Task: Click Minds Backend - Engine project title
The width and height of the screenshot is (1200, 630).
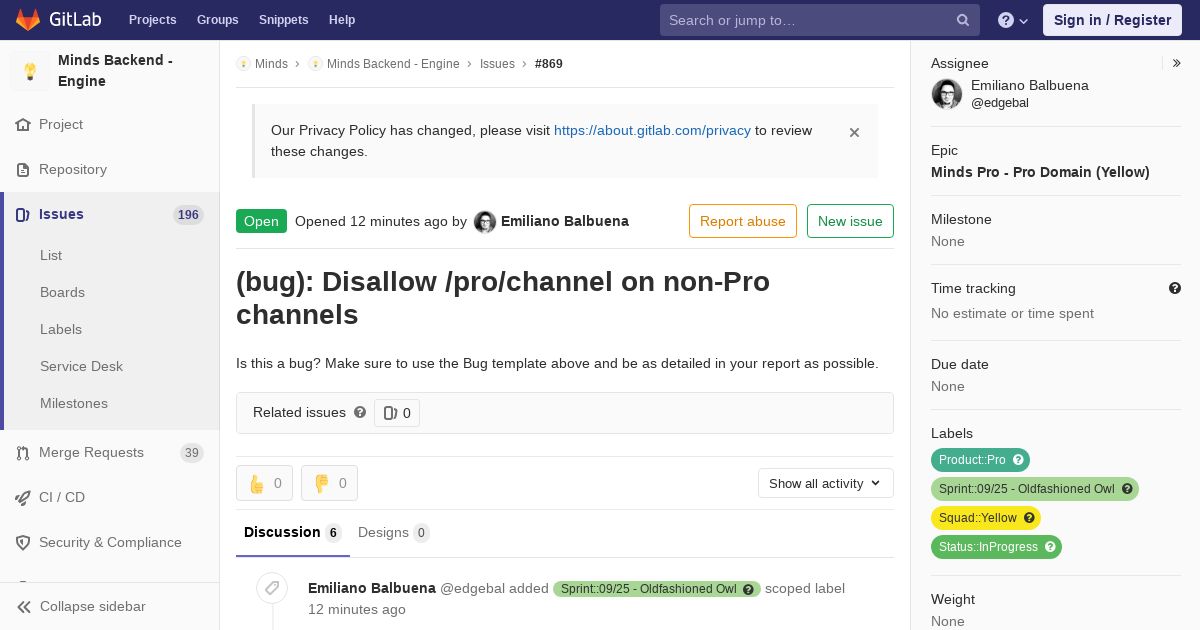Action: (x=115, y=71)
